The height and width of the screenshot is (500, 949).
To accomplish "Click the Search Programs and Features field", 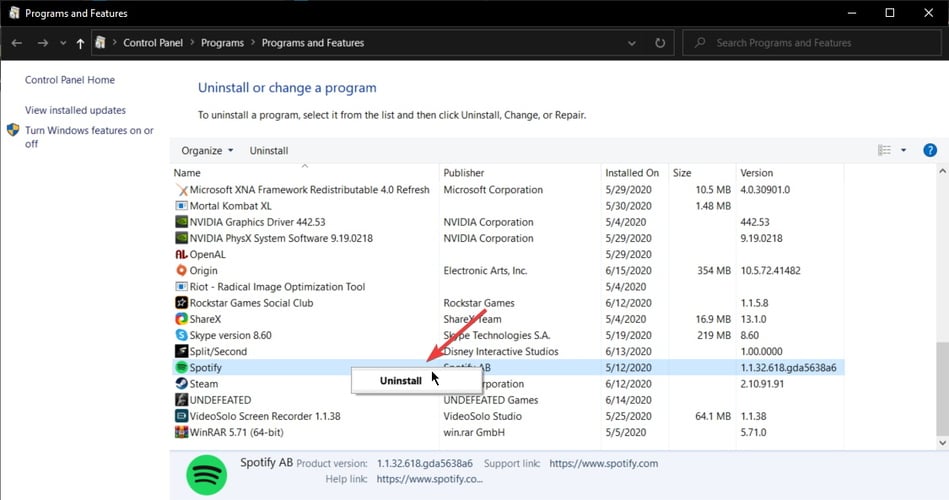I will (x=811, y=43).
